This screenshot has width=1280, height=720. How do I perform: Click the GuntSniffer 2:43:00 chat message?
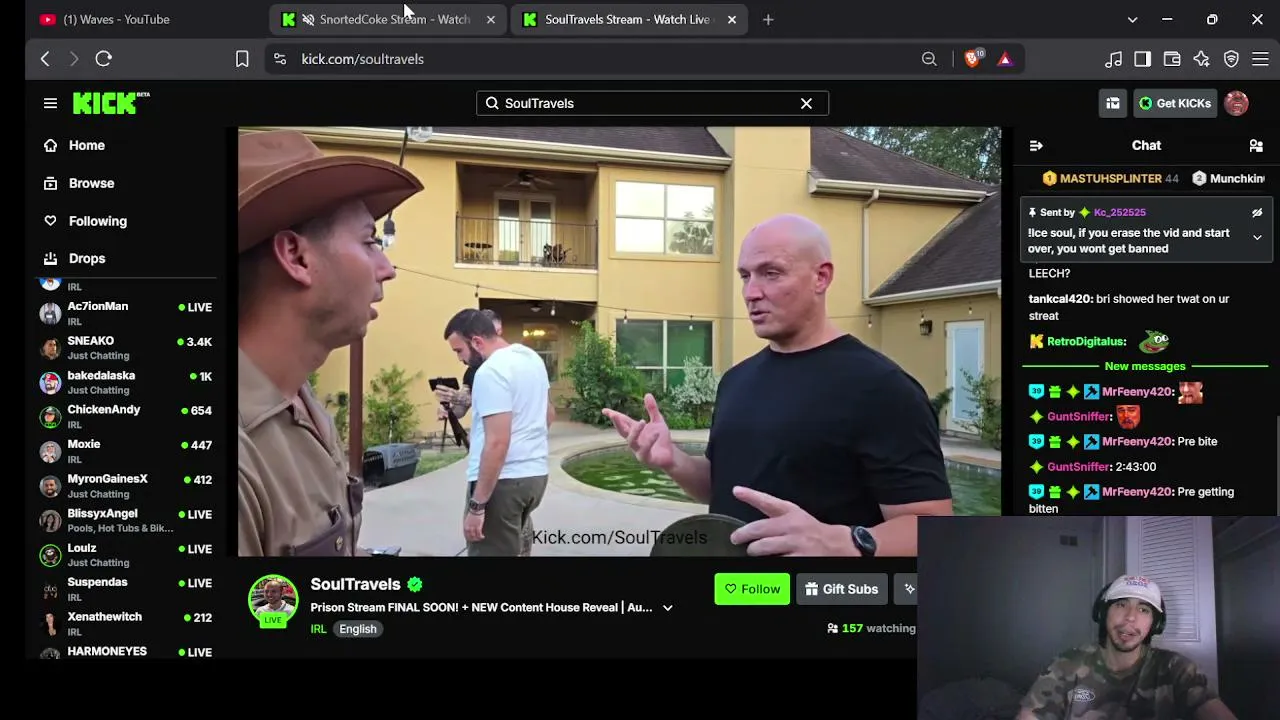1092,467
